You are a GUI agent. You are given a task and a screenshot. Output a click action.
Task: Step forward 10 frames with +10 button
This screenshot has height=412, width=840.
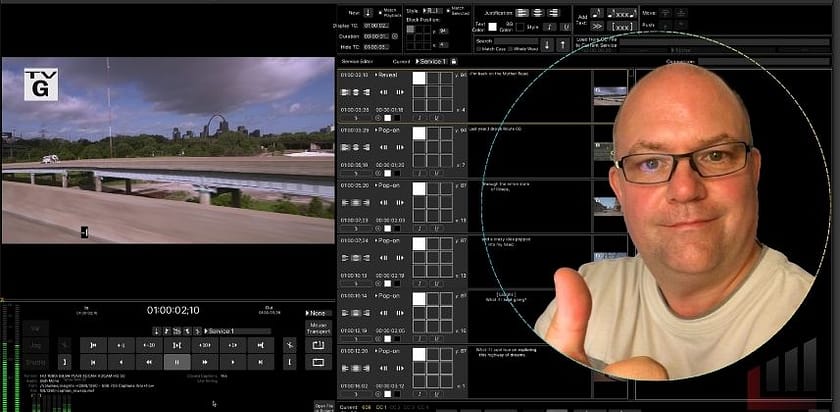click(x=205, y=345)
